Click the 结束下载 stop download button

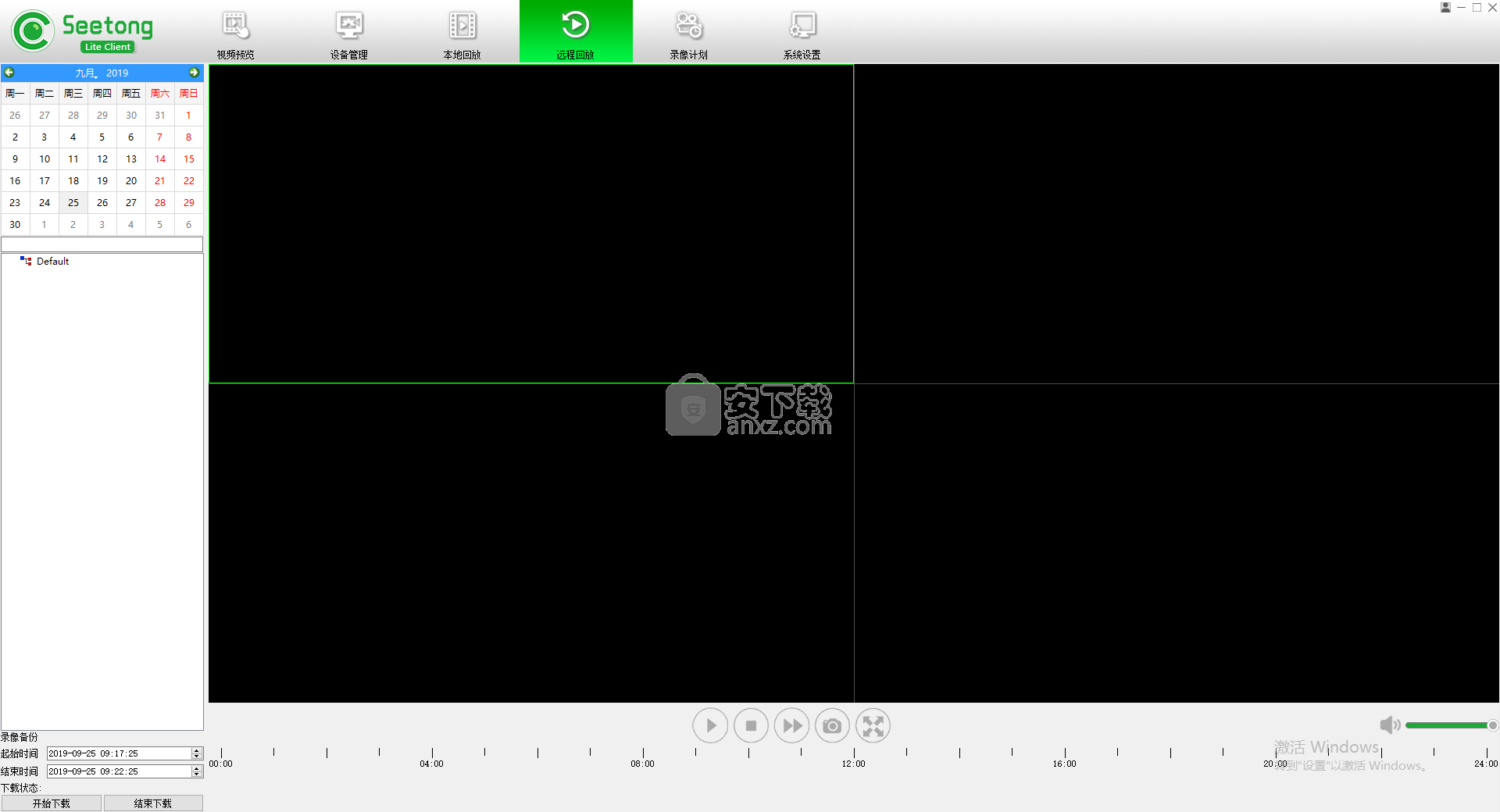pos(153,803)
